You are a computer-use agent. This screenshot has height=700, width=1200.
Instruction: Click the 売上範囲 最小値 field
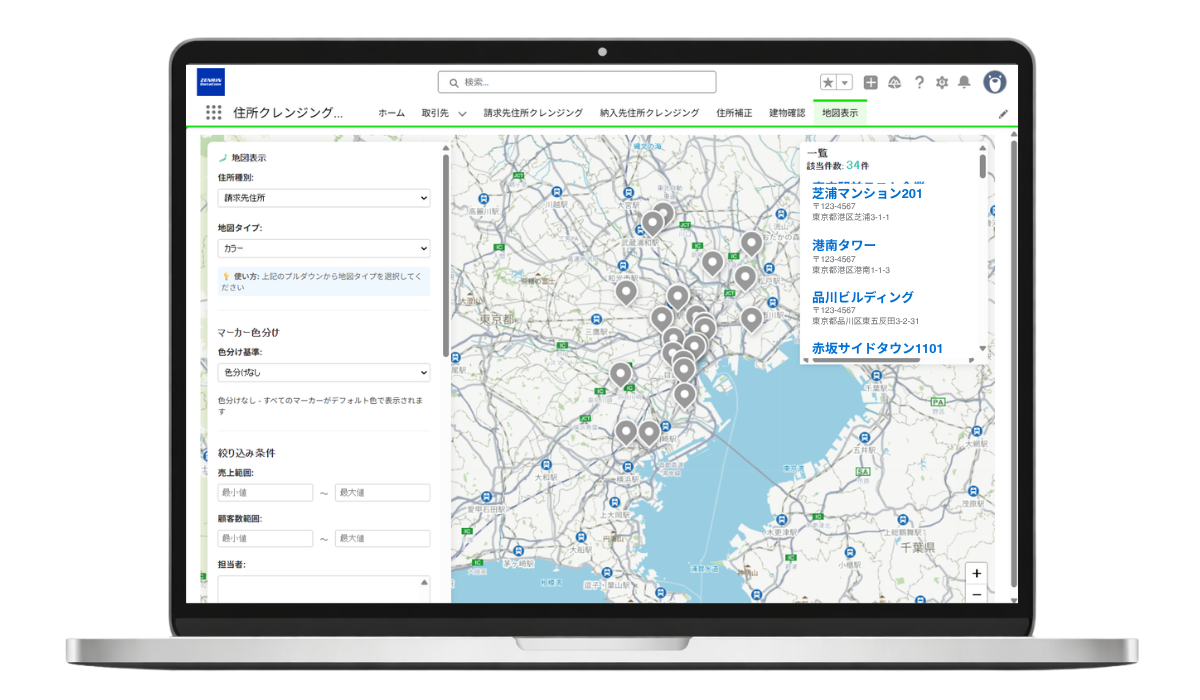(x=265, y=493)
